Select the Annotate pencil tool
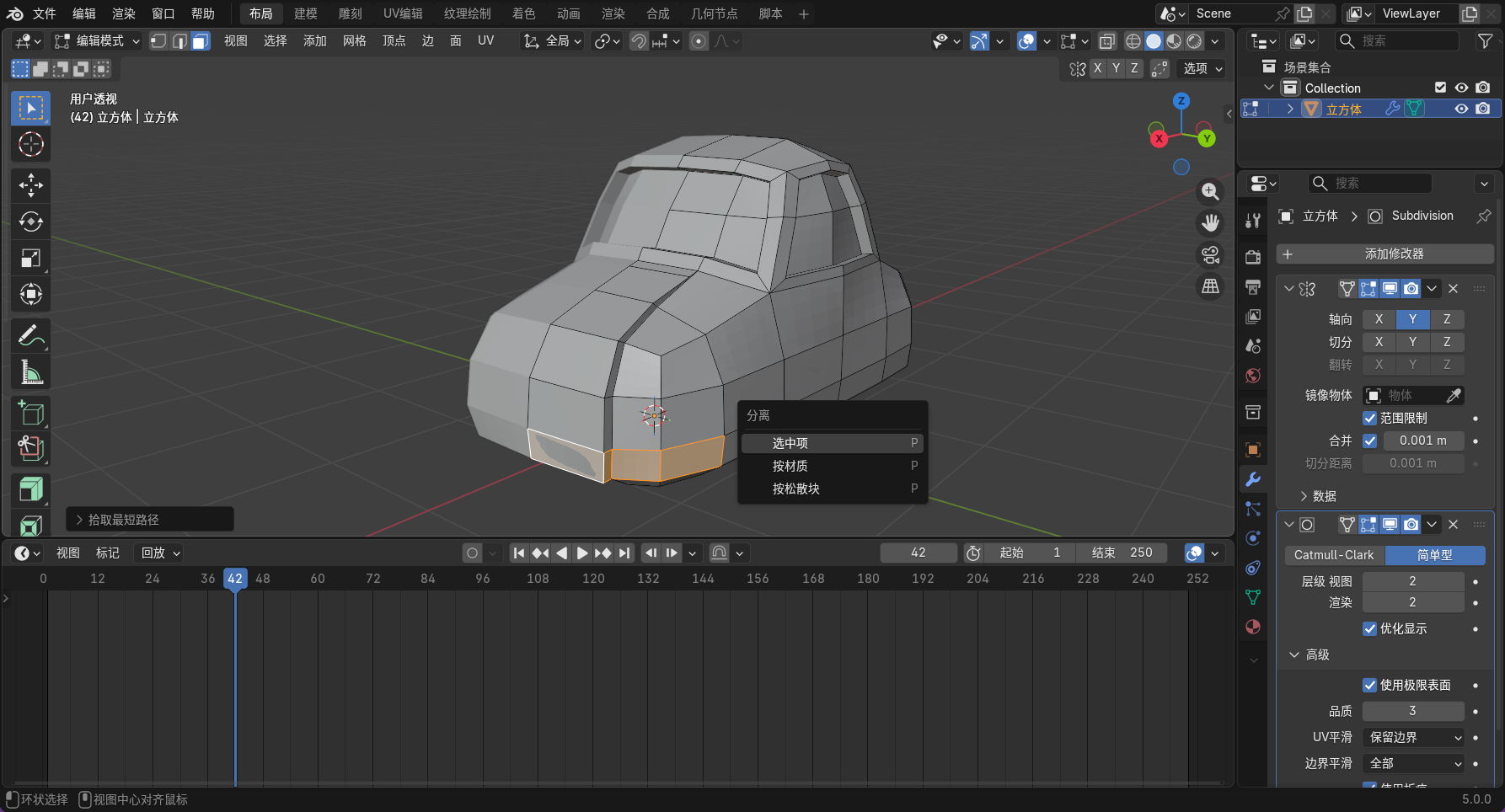 click(31, 335)
